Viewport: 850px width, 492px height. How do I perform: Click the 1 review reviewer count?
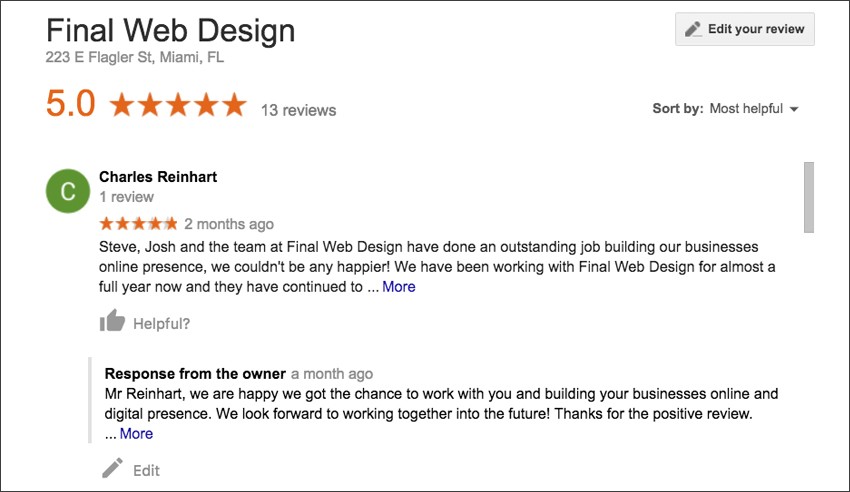point(126,197)
